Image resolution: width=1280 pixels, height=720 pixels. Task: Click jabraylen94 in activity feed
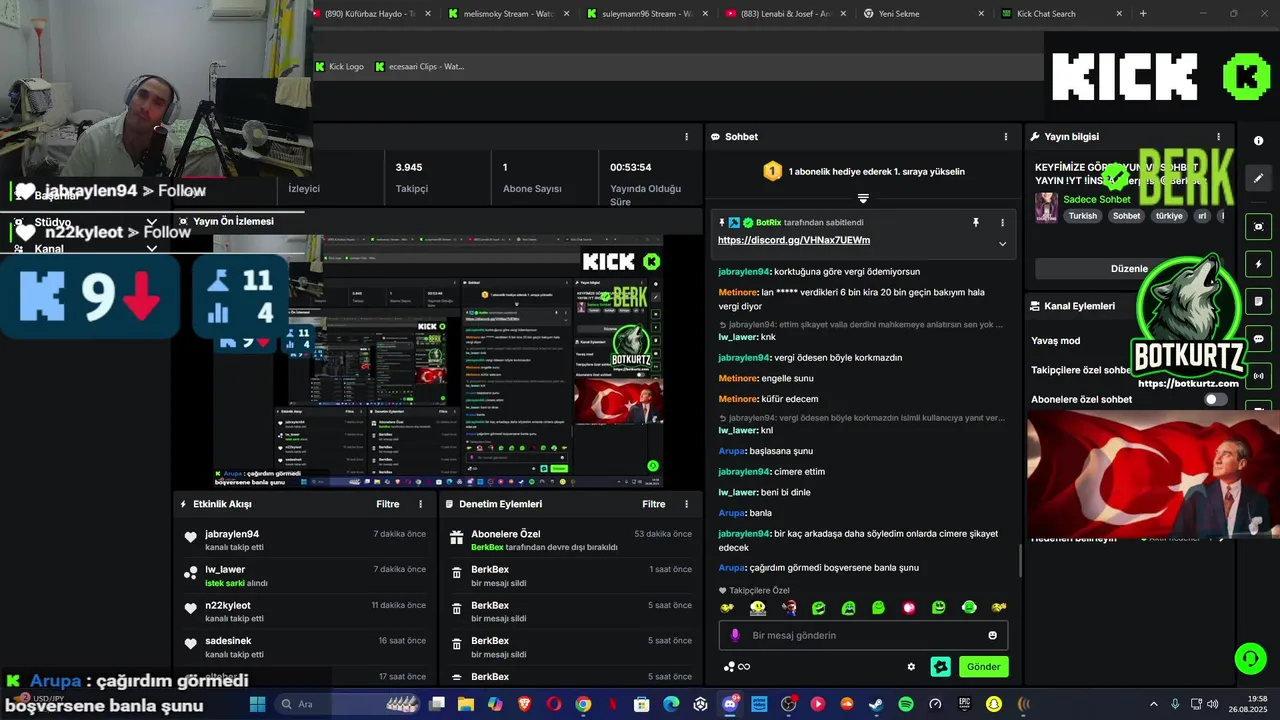232,534
